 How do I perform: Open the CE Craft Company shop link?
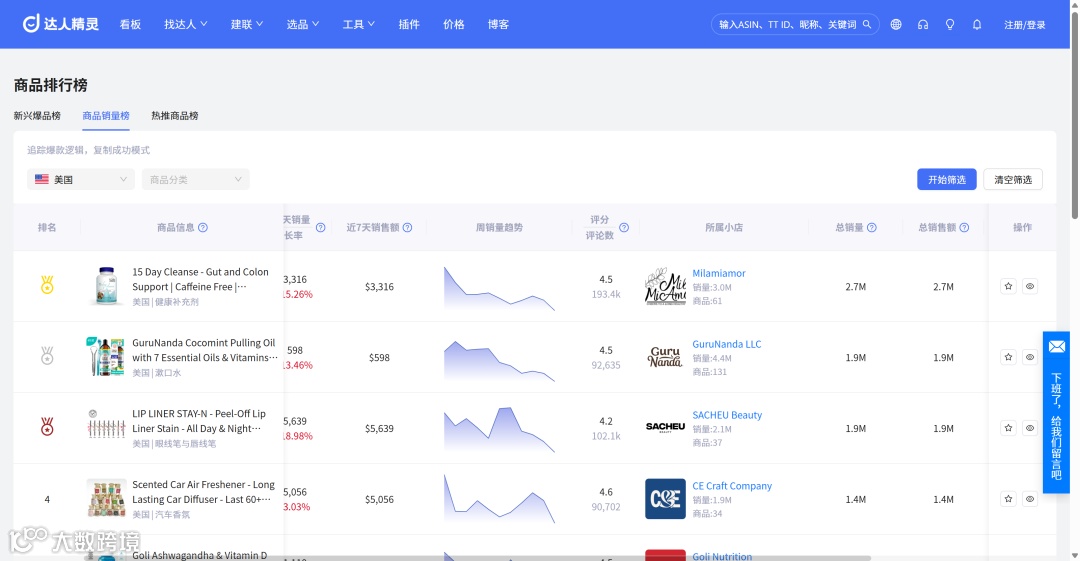731,486
